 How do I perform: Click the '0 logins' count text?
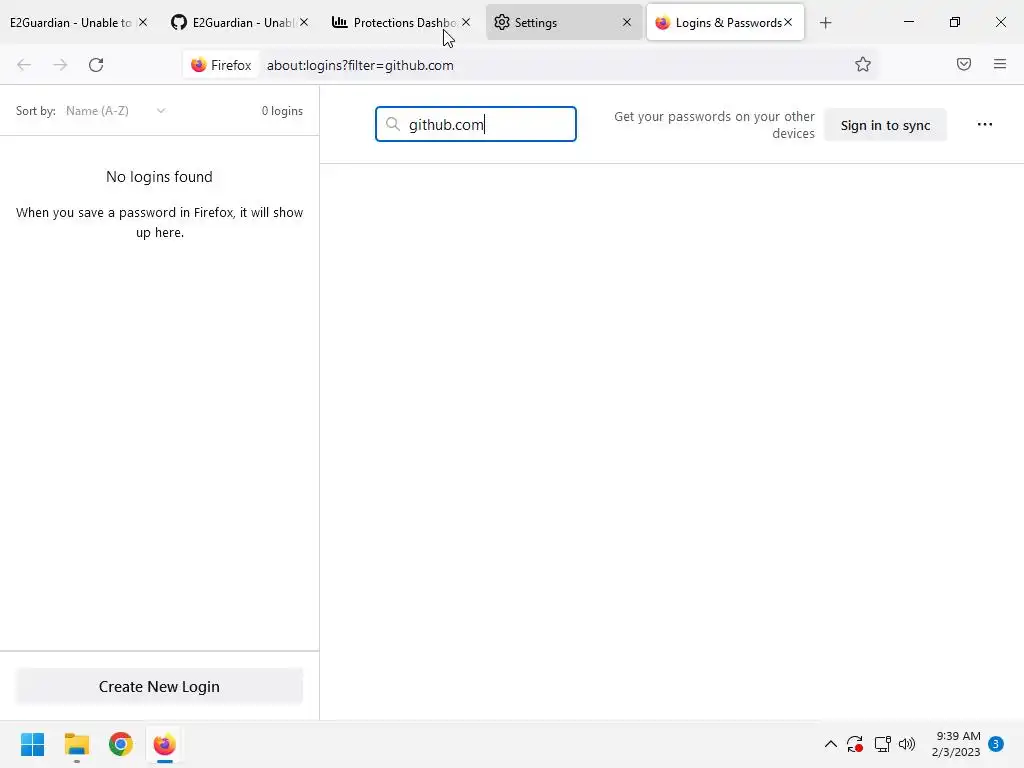click(282, 111)
